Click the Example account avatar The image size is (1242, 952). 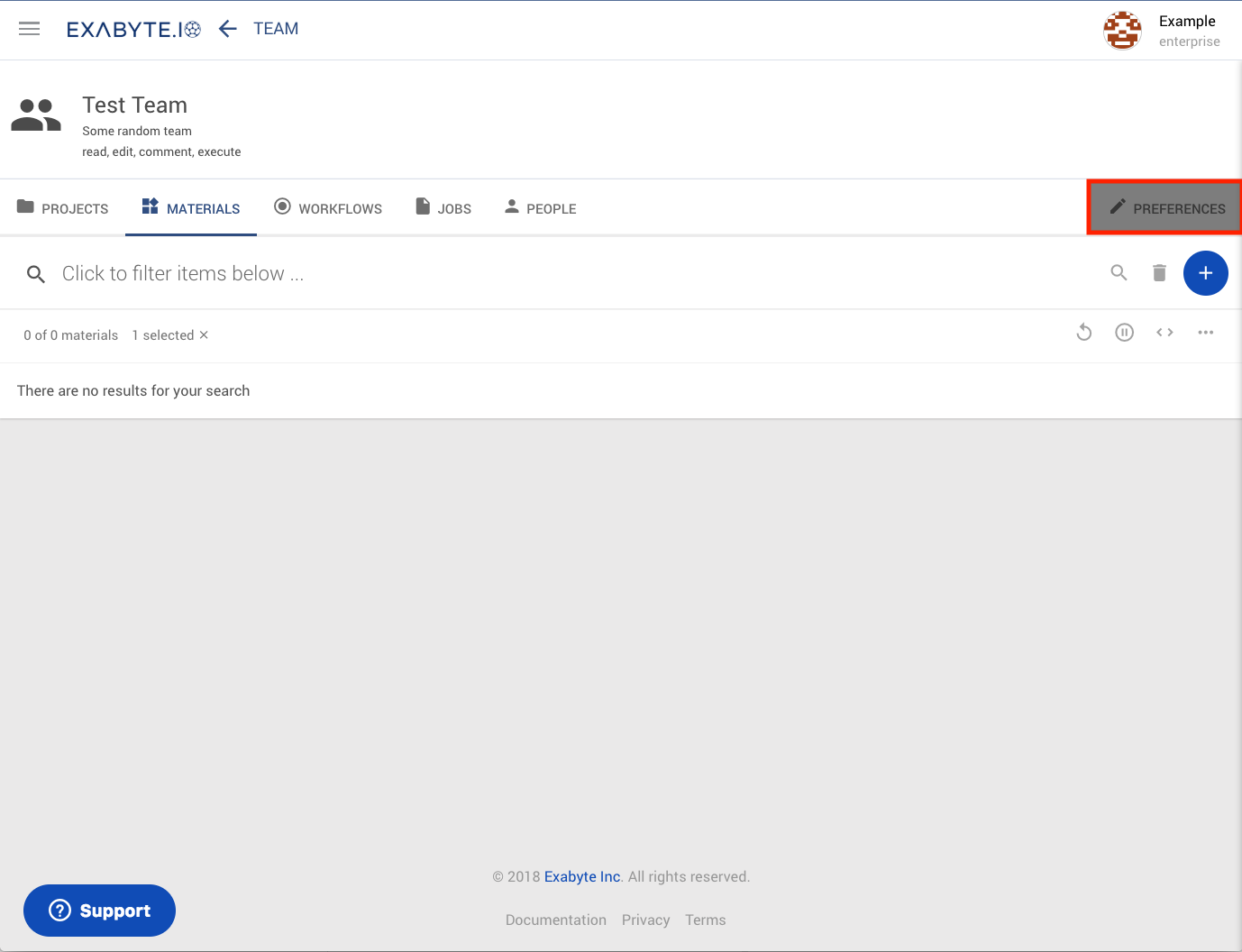point(1122,31)
